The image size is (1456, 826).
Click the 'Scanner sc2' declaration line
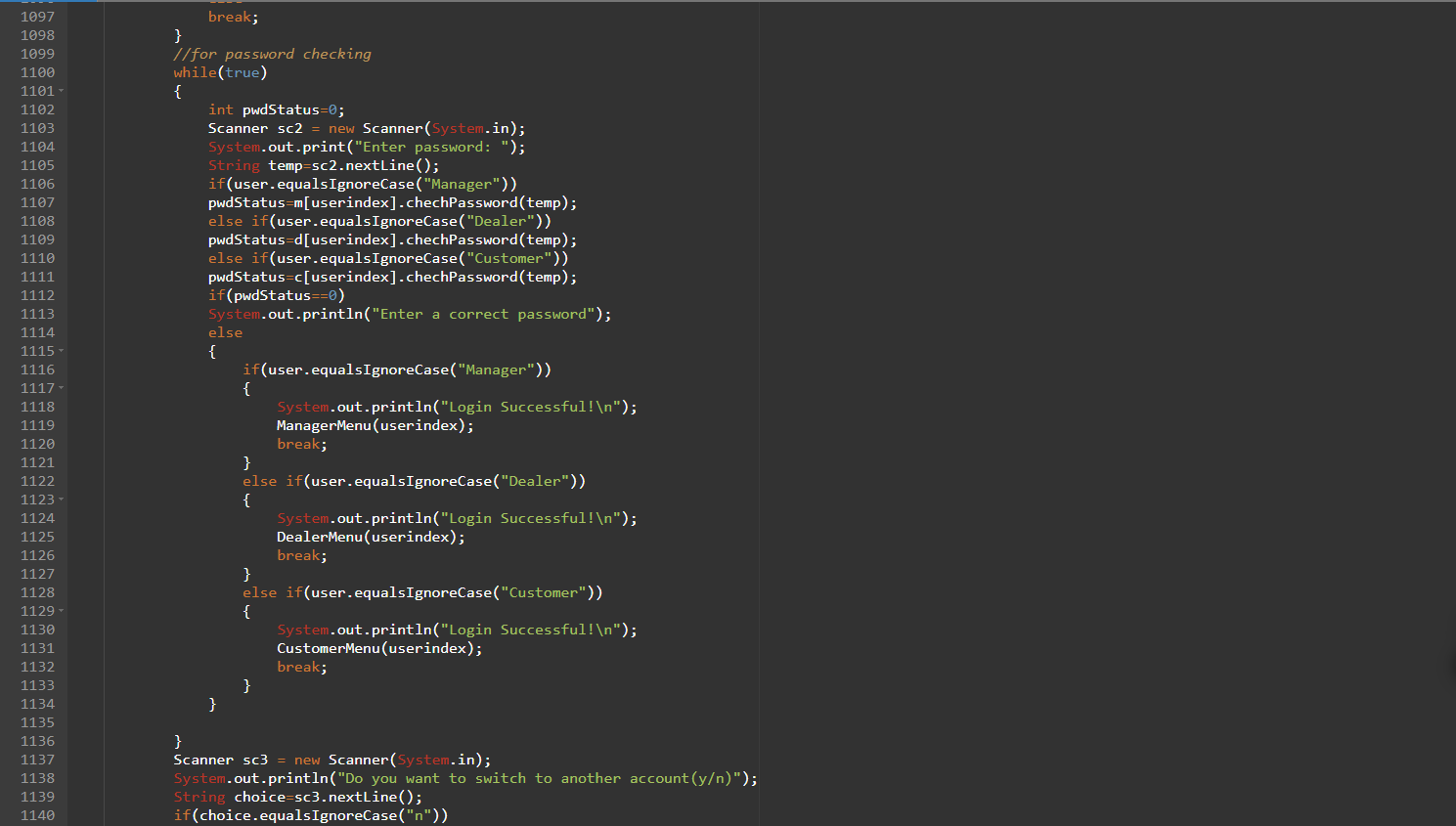tap(367, 128)
